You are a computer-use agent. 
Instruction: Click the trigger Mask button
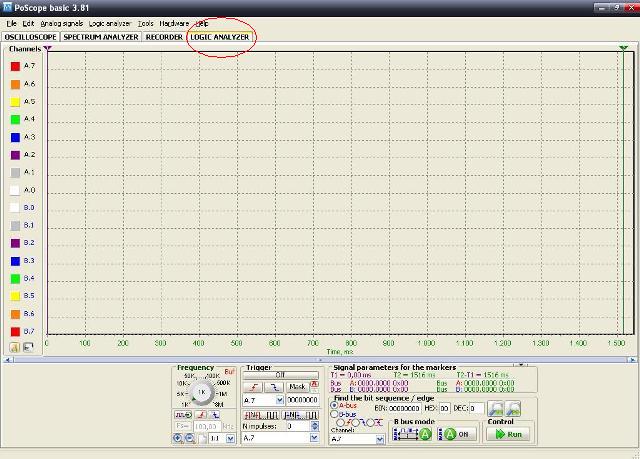tap(297, 386)
